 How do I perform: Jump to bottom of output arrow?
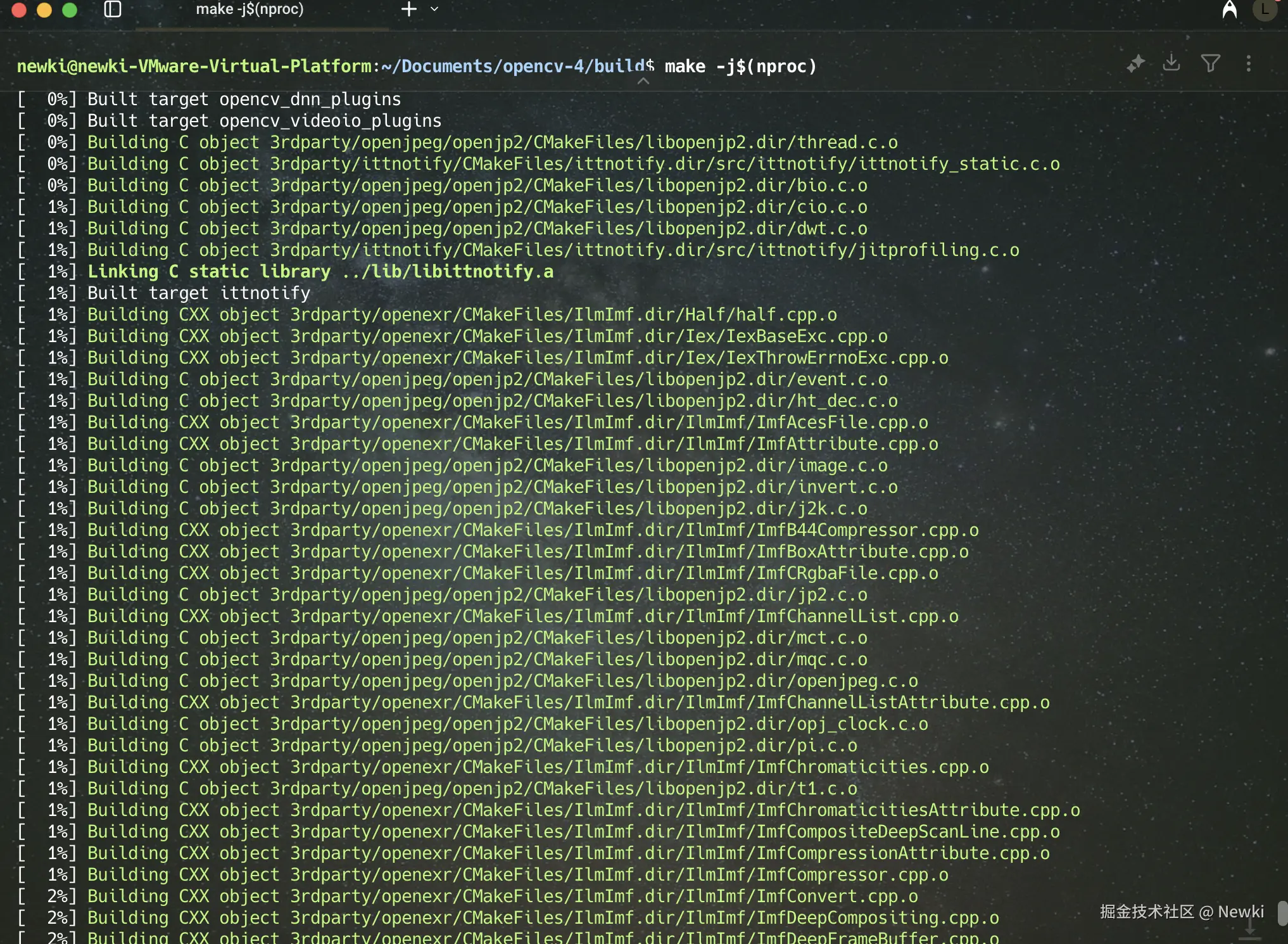tap(1250, 929)
